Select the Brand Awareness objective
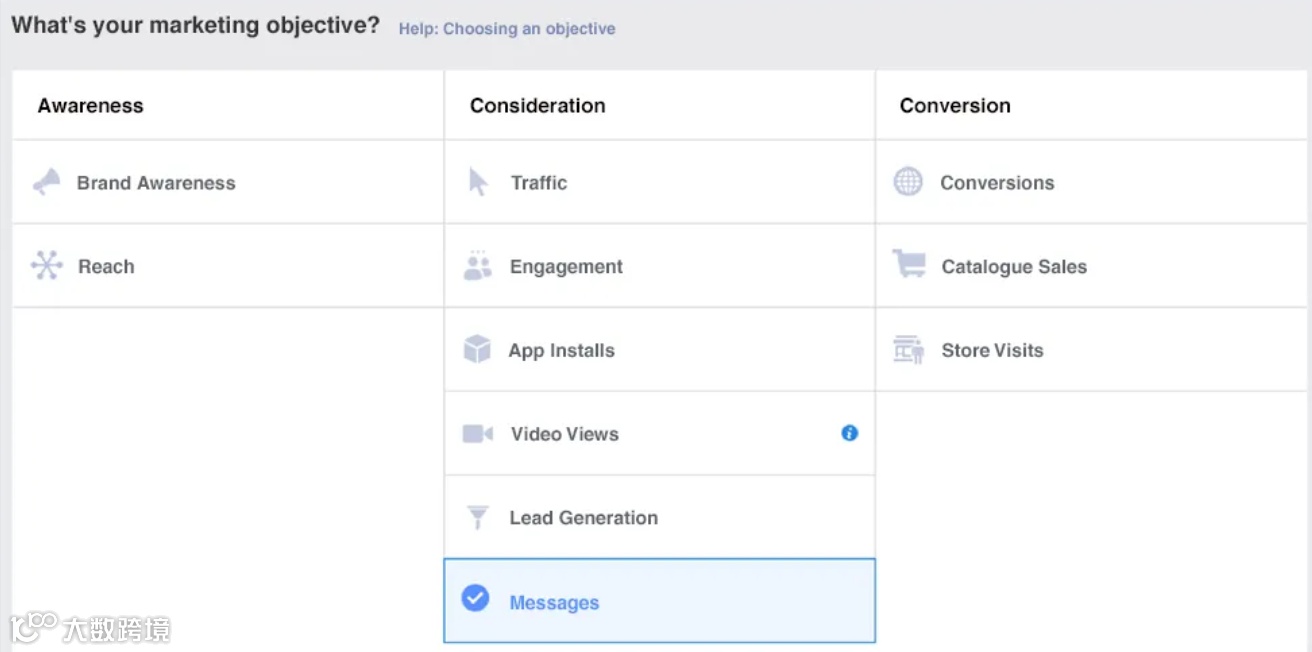The height and width of the screenshot is (652, 1312). click(x=156, y=183)
